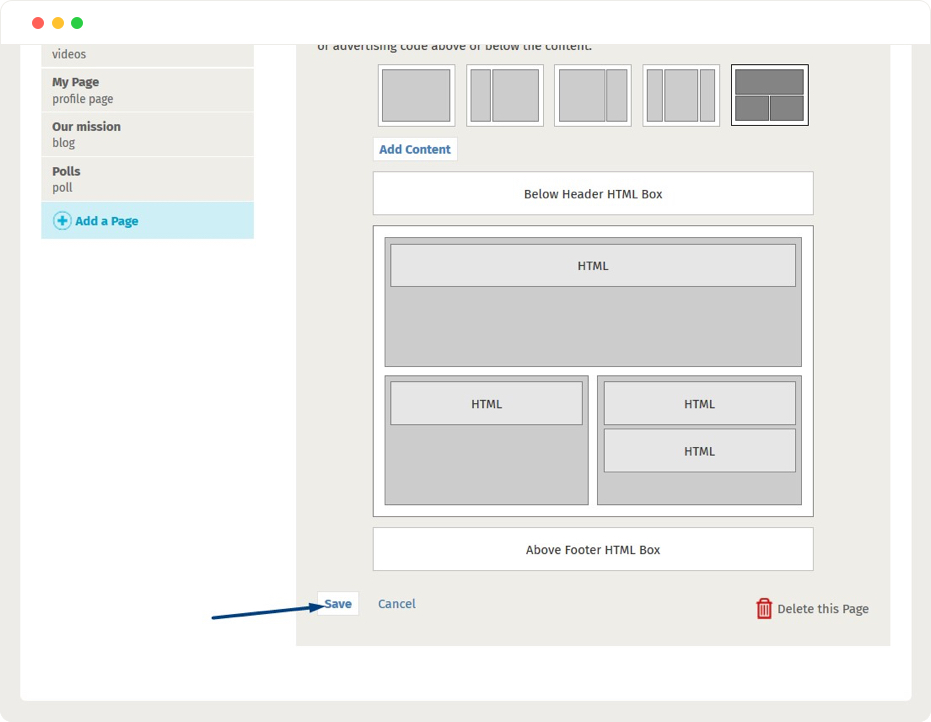Screen dimensions: 931x722
Task: Save the page layout
Action: point(338,604)
